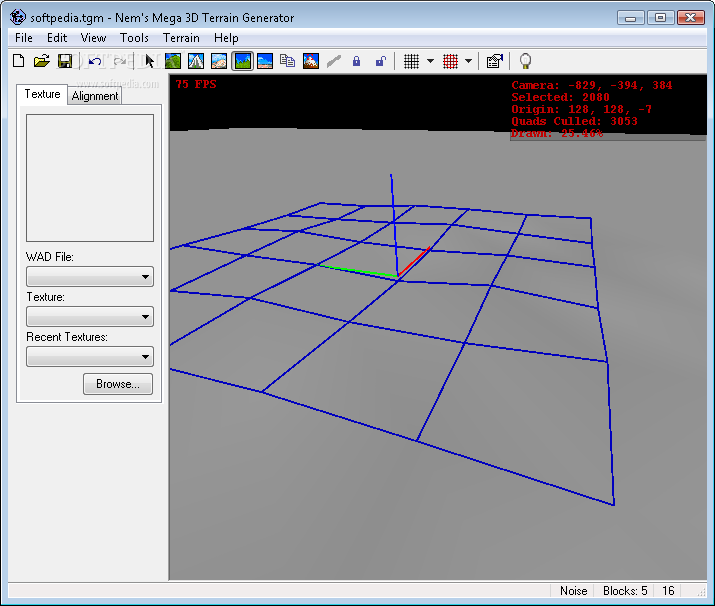Image resolution: width=715 pixels, height=606 pixels.
Task: Click the green hill terrain icon
Action: [173, 61]
